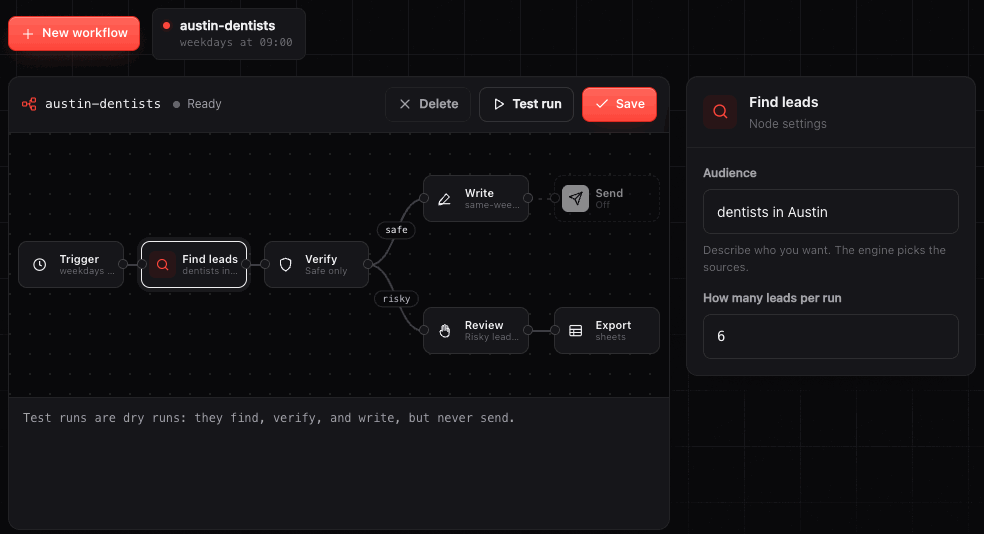Select the Verify node label

tap(321, 259)
